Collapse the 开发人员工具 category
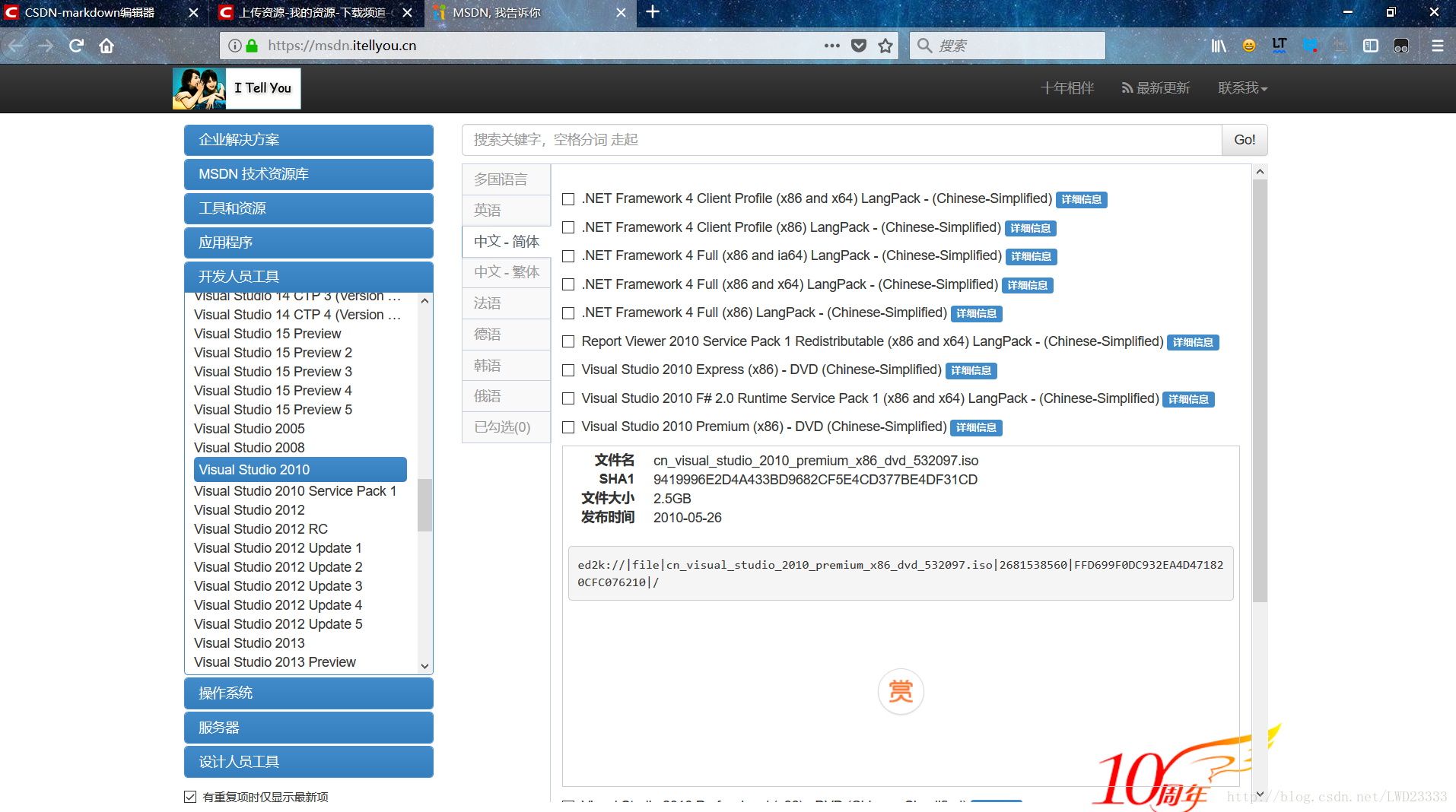Viewport: 1456px width, 812px height. [x=309, y=277]
